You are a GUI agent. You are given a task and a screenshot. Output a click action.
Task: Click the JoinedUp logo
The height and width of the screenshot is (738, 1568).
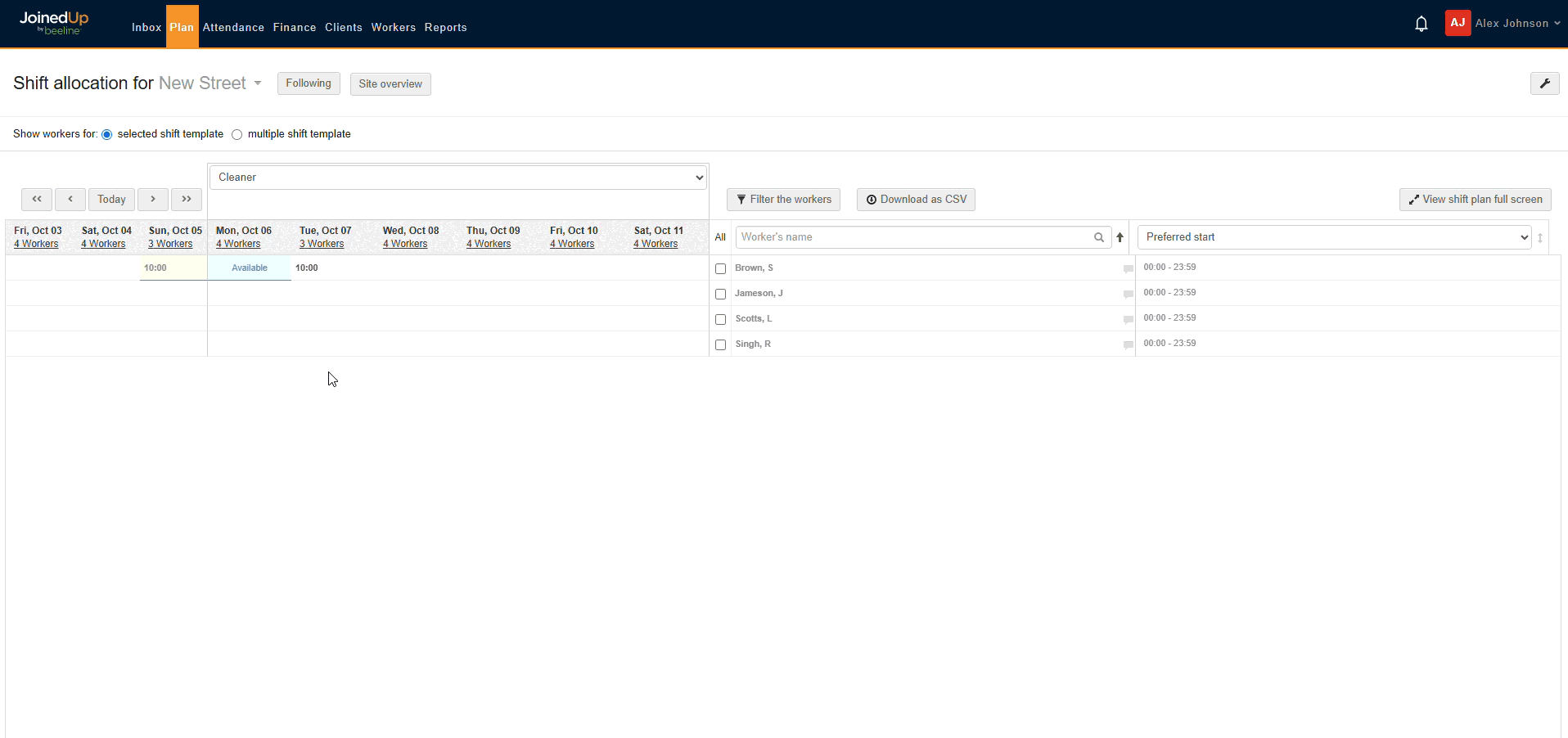tap(54, 23)
